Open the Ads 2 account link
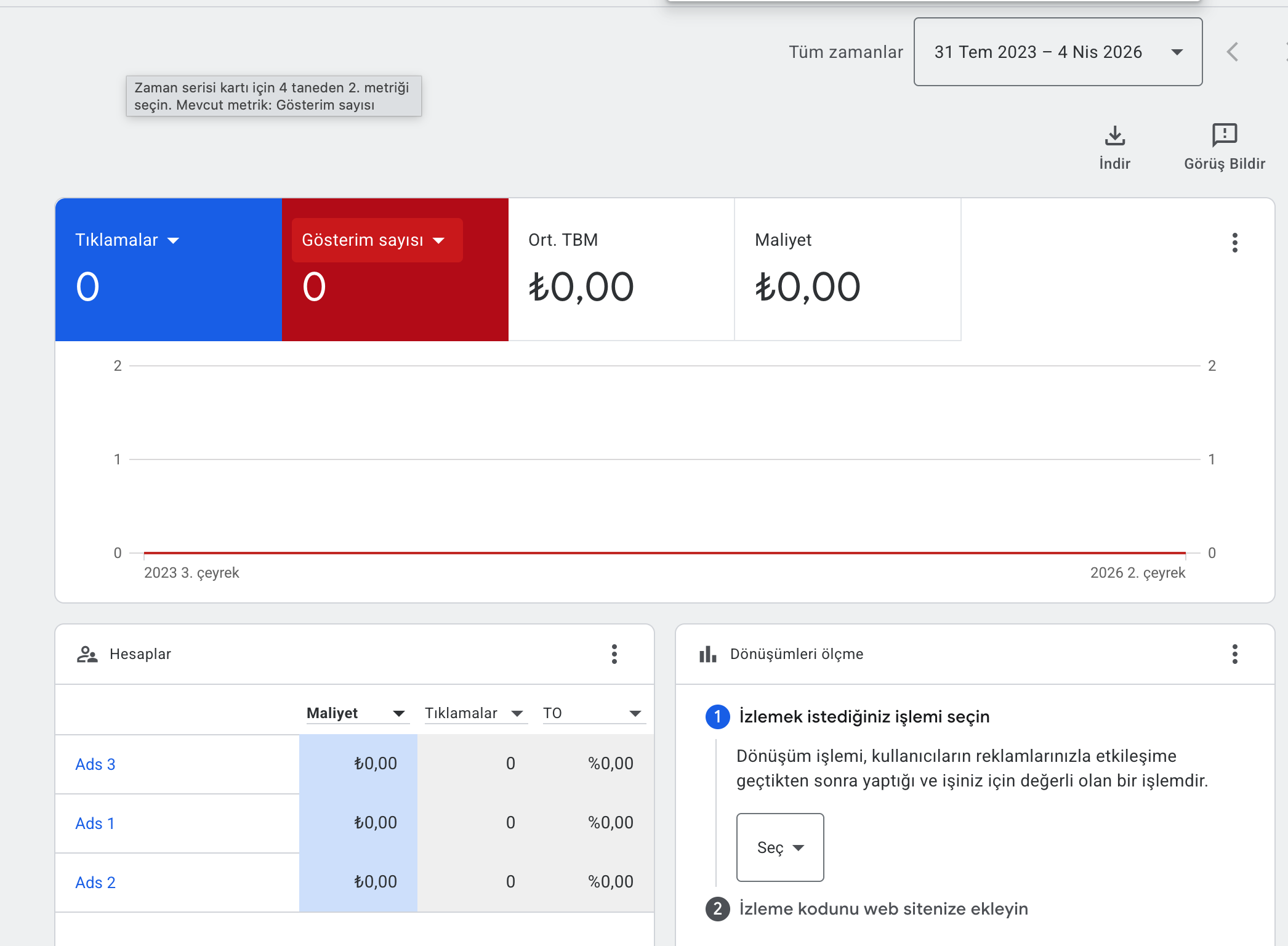 95,883
